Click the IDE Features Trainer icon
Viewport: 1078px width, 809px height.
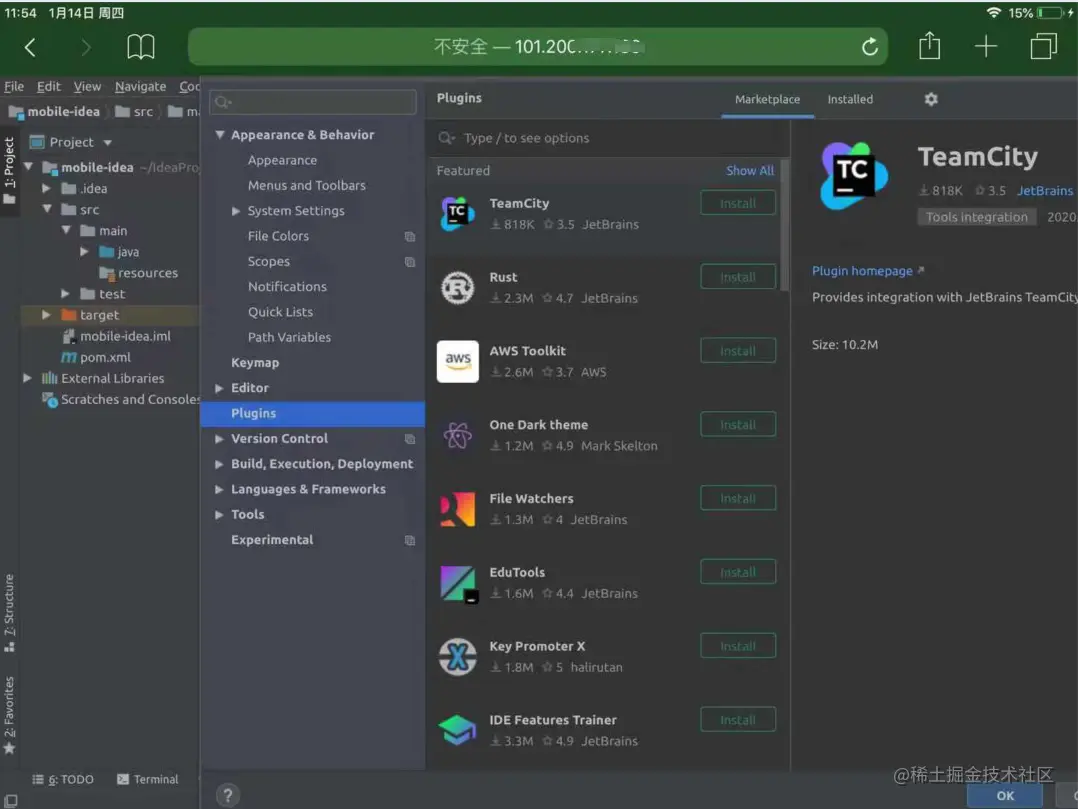[457, 730]
